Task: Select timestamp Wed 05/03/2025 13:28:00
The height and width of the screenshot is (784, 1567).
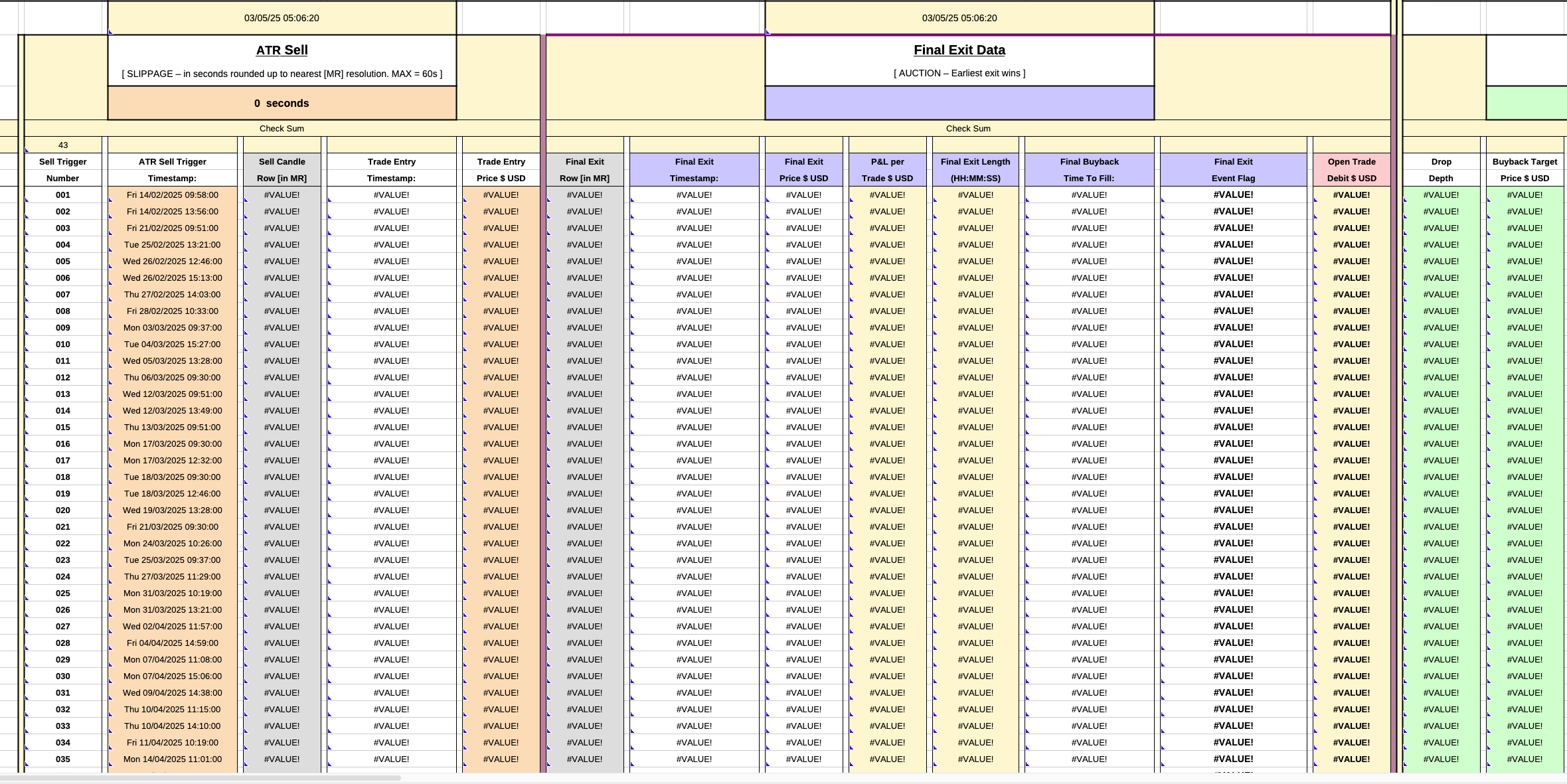Action: 173,360
